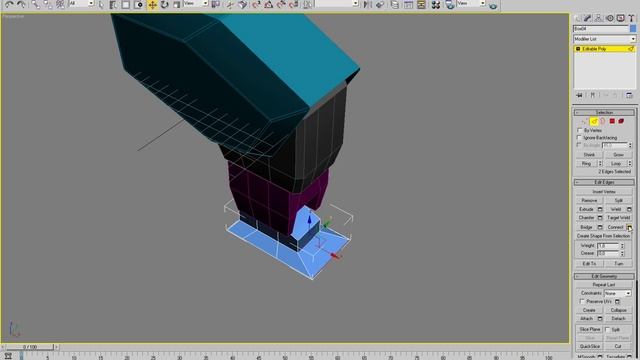Click the Use Pivot Point Center icon

point(215,4)
